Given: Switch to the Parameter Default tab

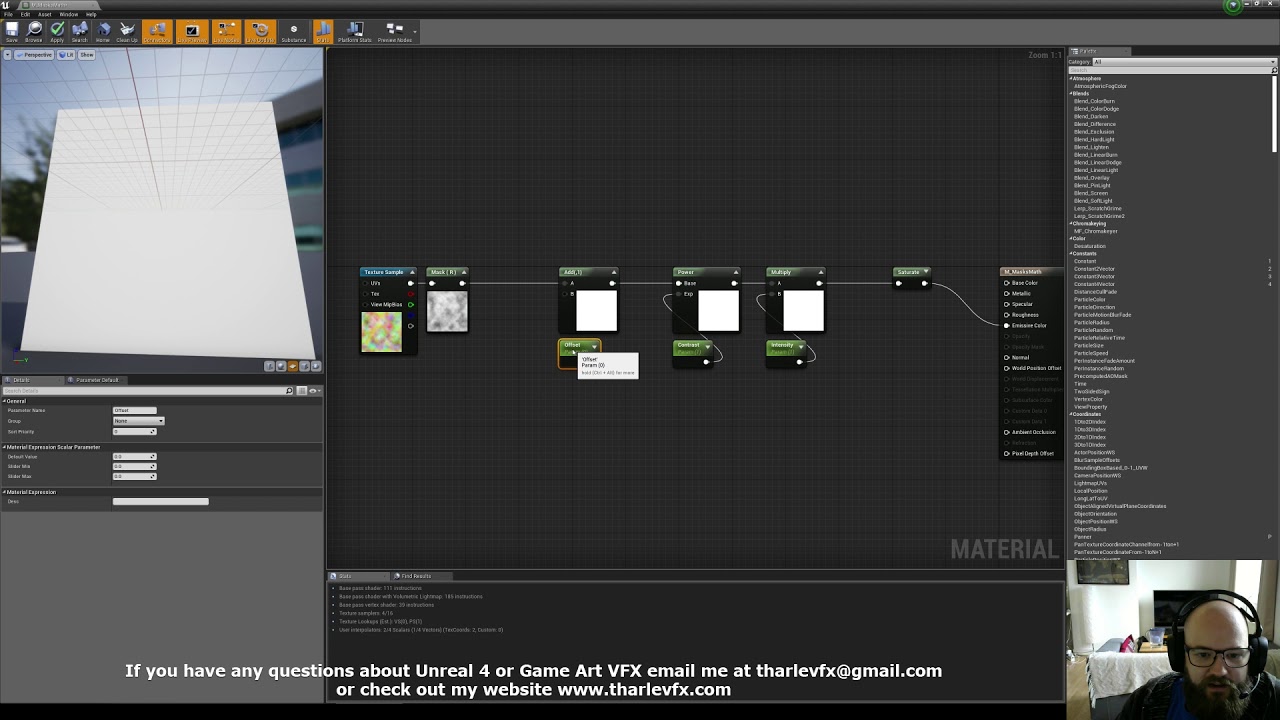Looking at the screenshot, I should tap(97, 380).
